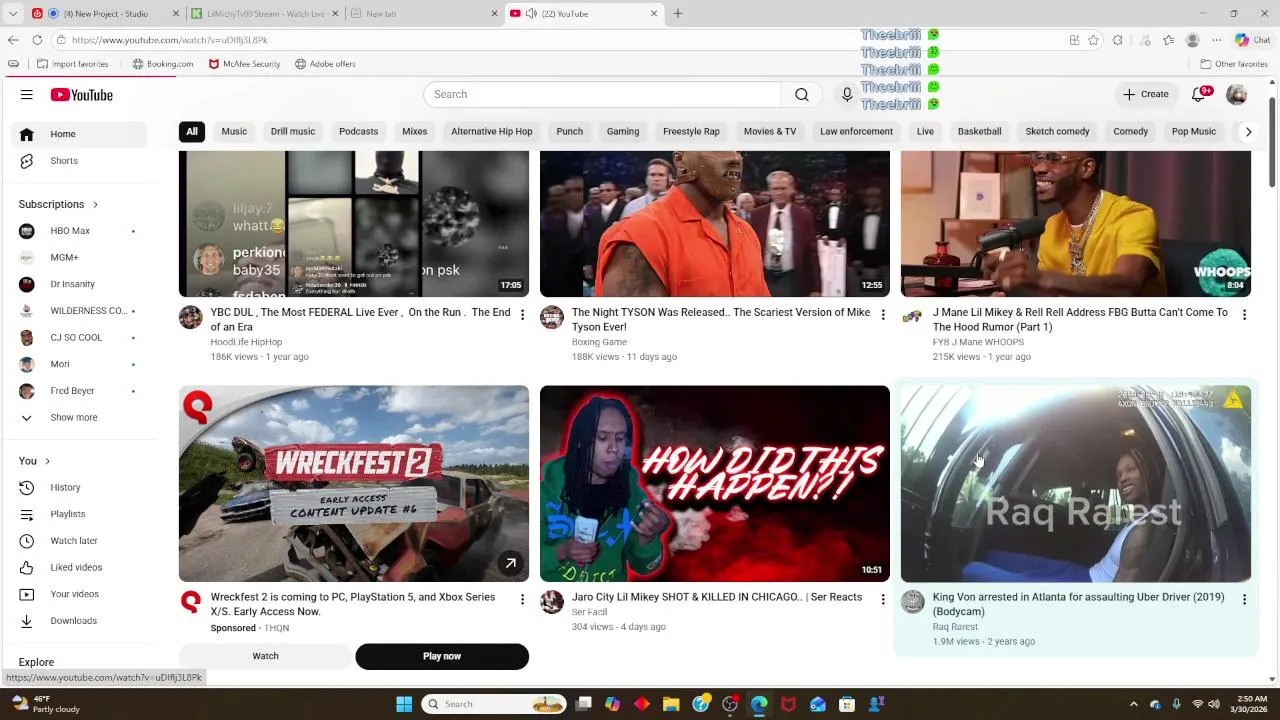The image size is (1280, 720).
Task: Open the YouTube notifications bell
Action: coord(1199,94)
